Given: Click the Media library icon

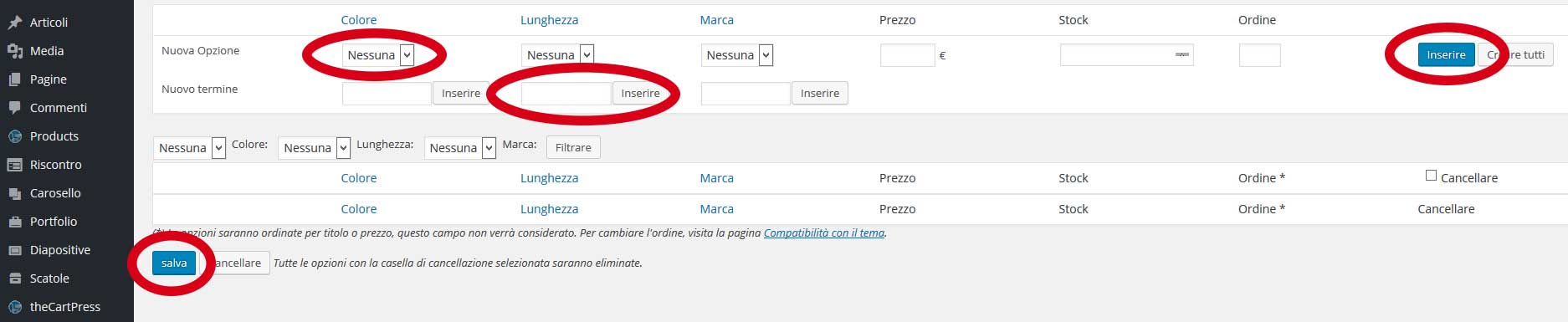Looking at the screenshot, I should (x=14, y=51).
